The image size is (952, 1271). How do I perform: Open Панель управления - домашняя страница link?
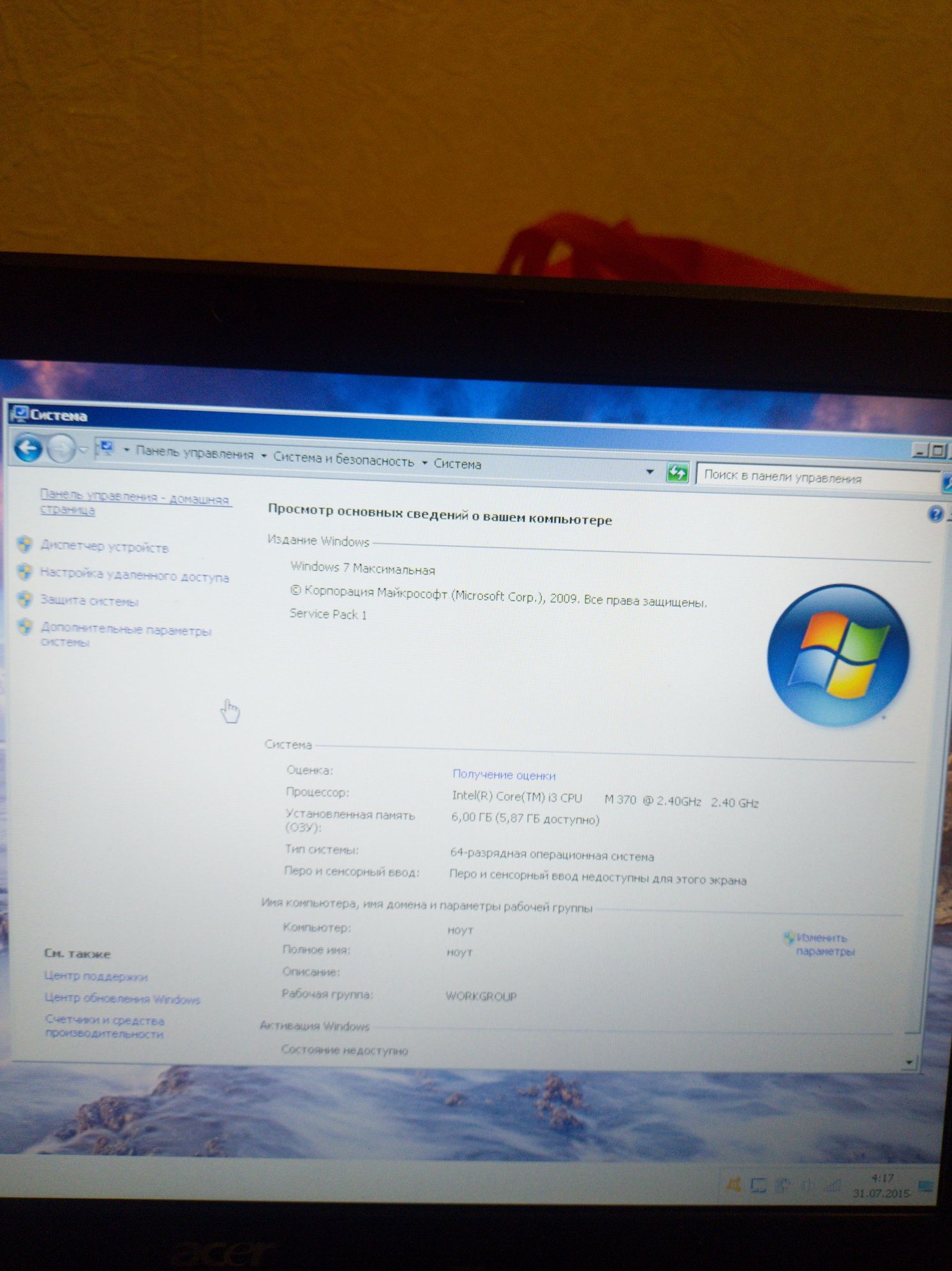(x=135, y=503)
